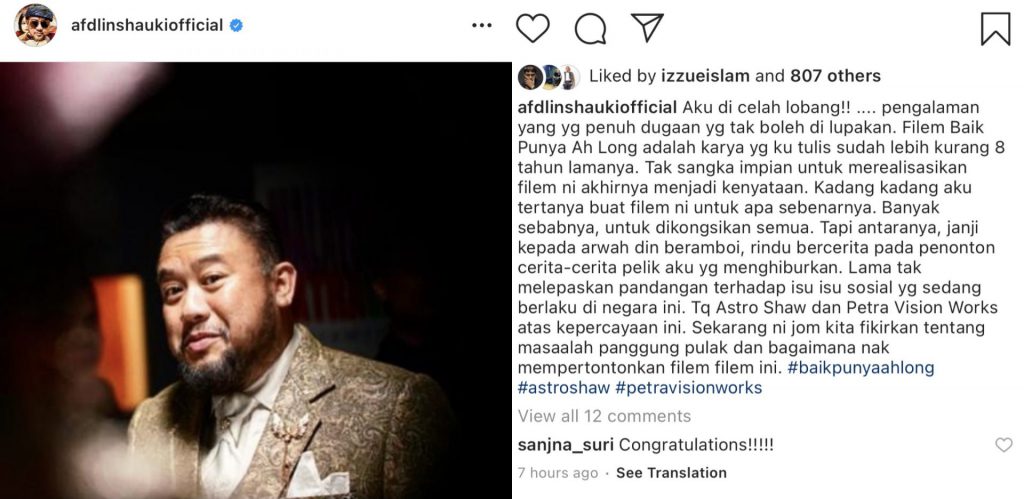1024x499 pixels.
Task: Share post via paper plane icon
Action: [647, 27]
